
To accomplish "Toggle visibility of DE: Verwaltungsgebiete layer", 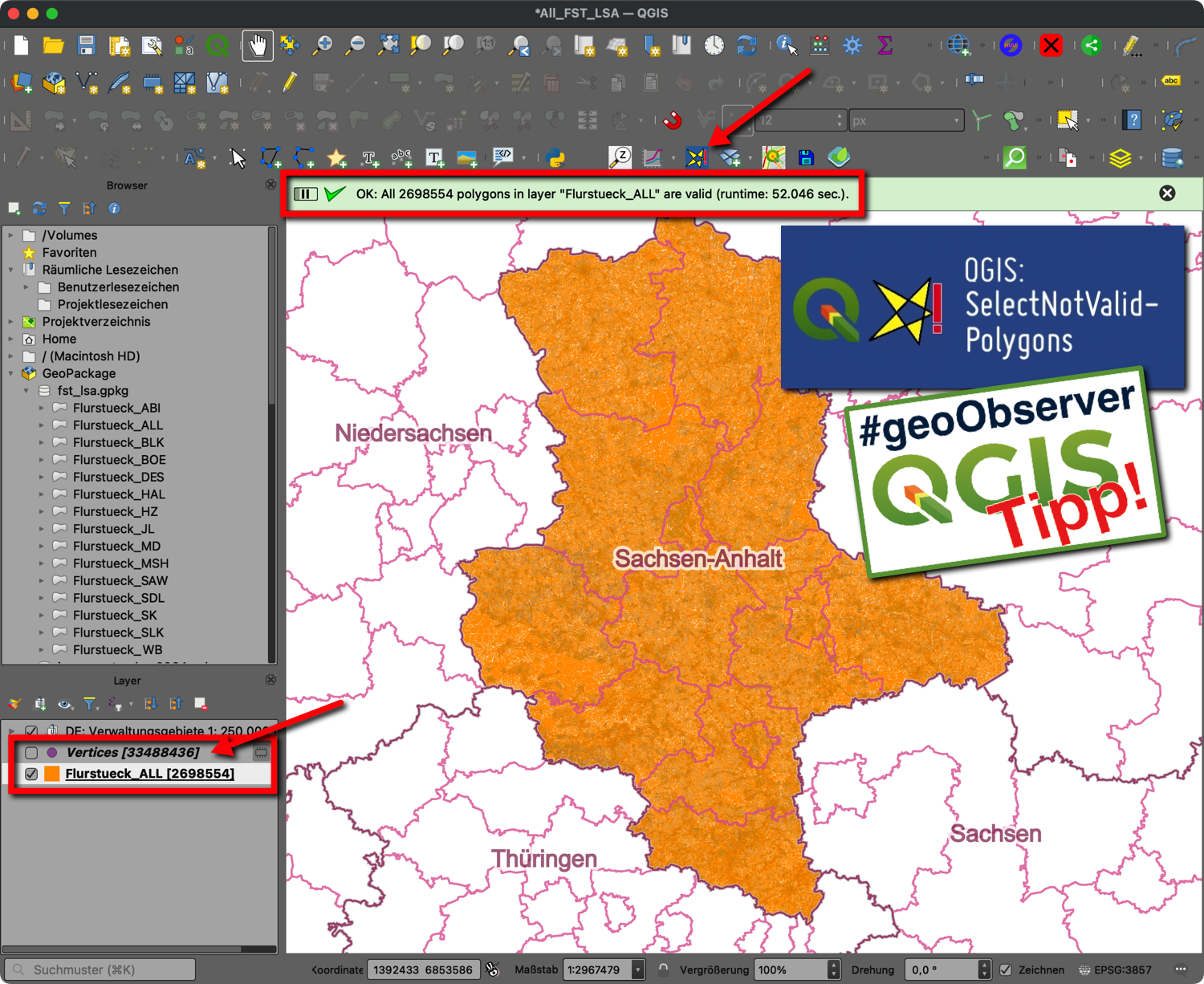I will point(31,731).
